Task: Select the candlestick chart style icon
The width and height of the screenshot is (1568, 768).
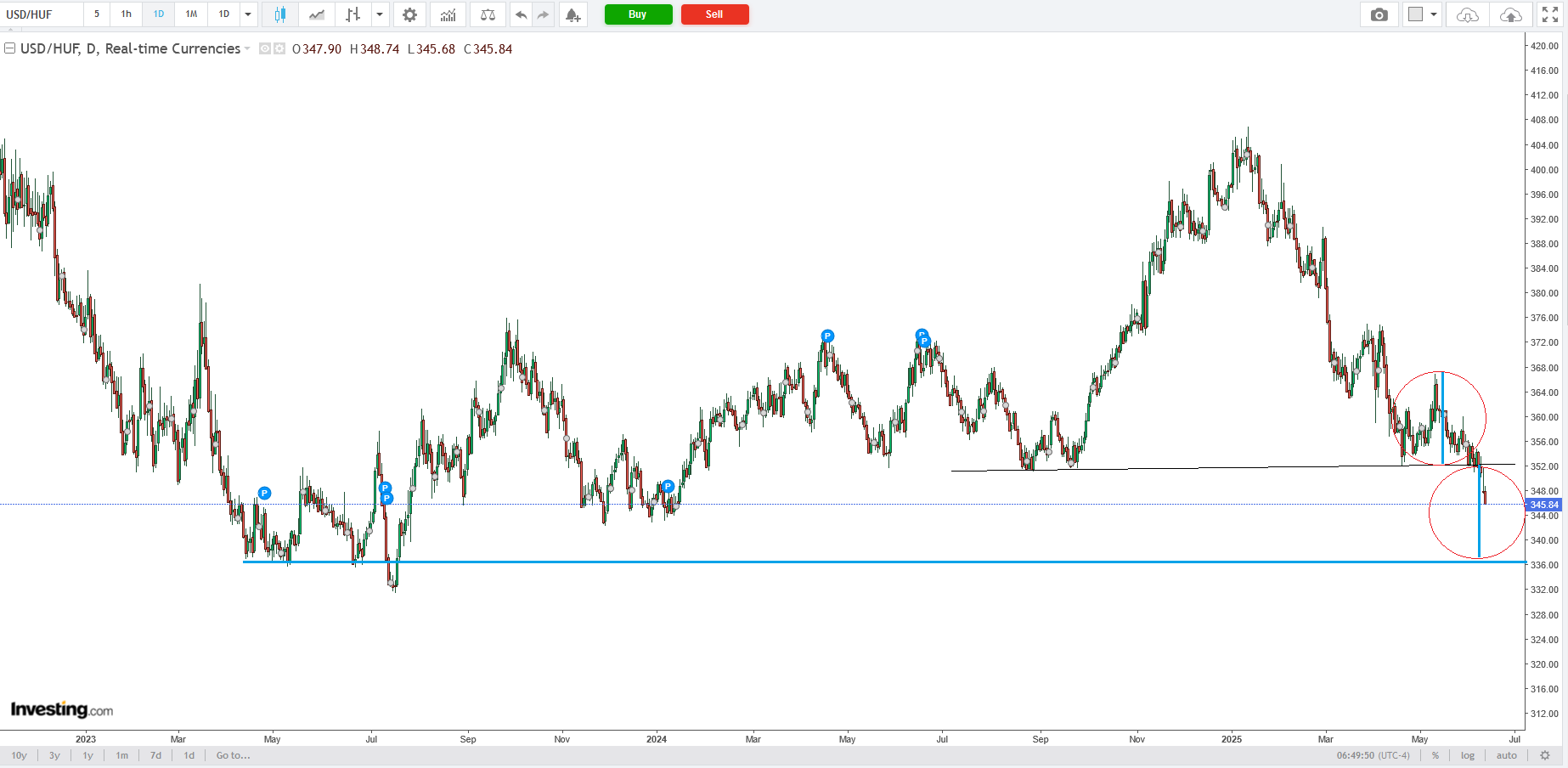Action: (x=280, y=14)
